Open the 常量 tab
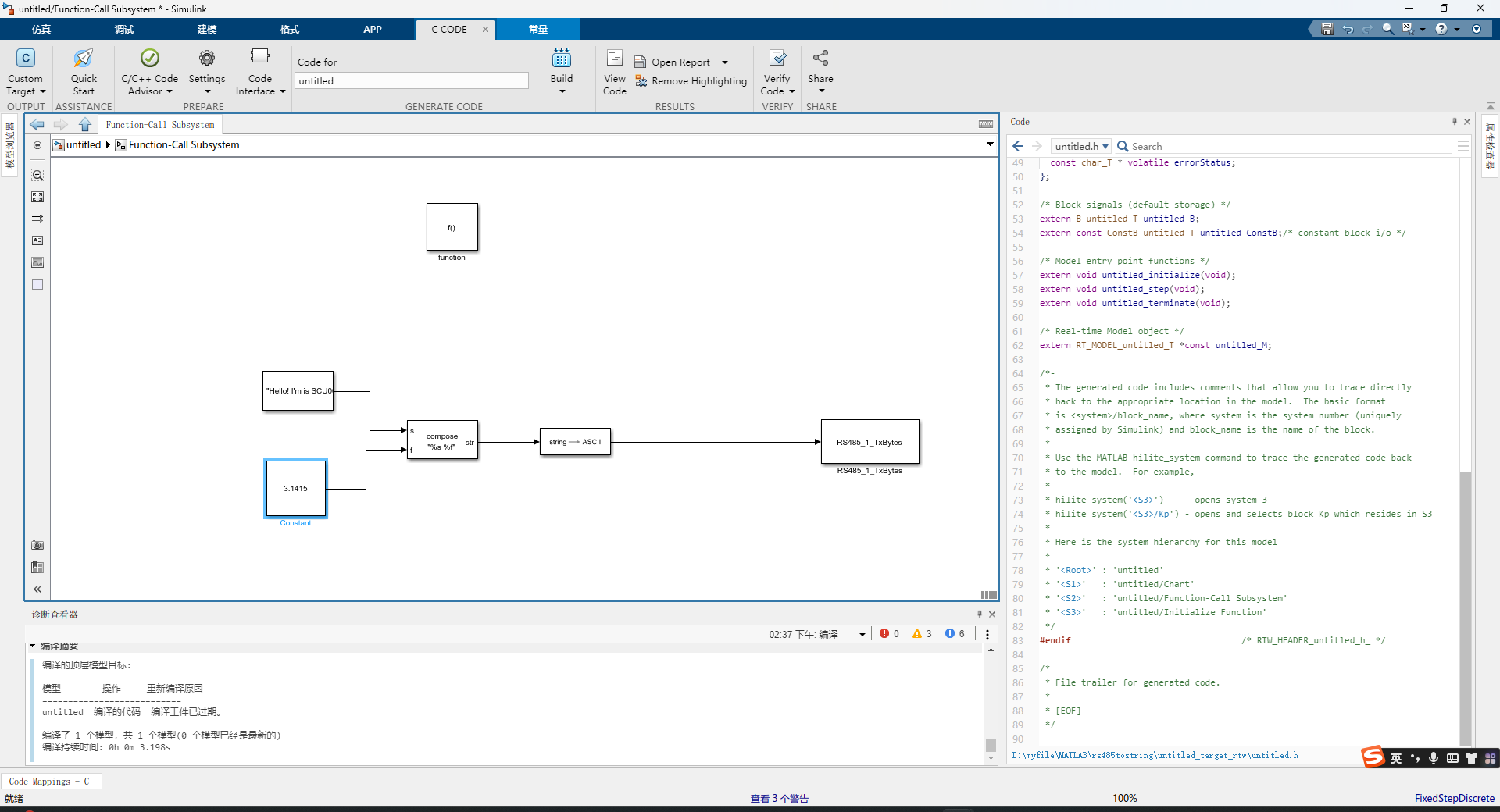 coord(537,29)
